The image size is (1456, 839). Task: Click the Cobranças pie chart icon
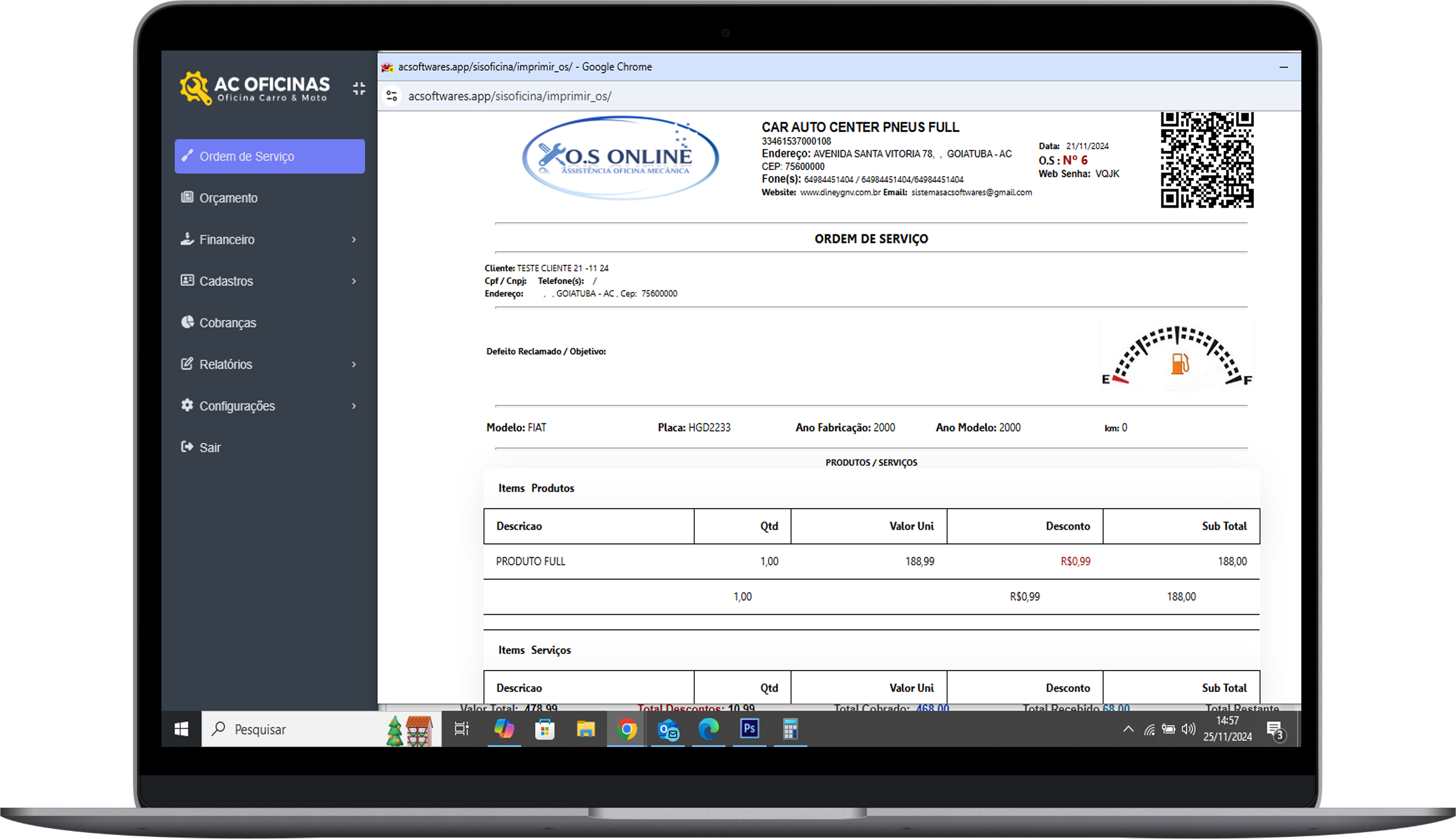coord(187,322)
